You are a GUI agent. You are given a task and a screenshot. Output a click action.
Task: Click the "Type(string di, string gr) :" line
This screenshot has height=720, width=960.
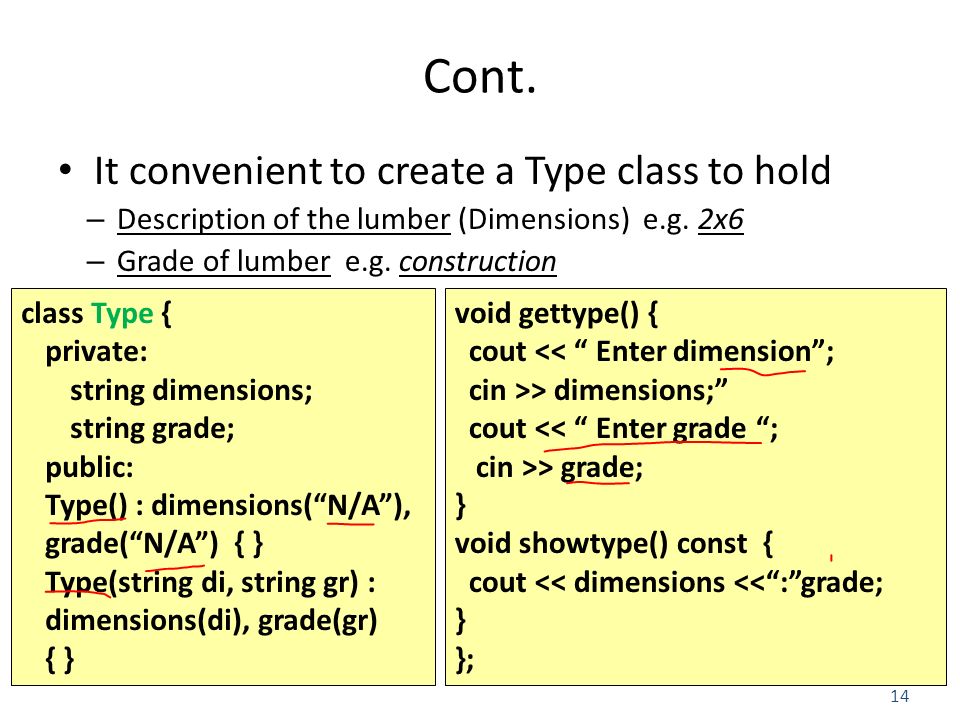point(211,583)
